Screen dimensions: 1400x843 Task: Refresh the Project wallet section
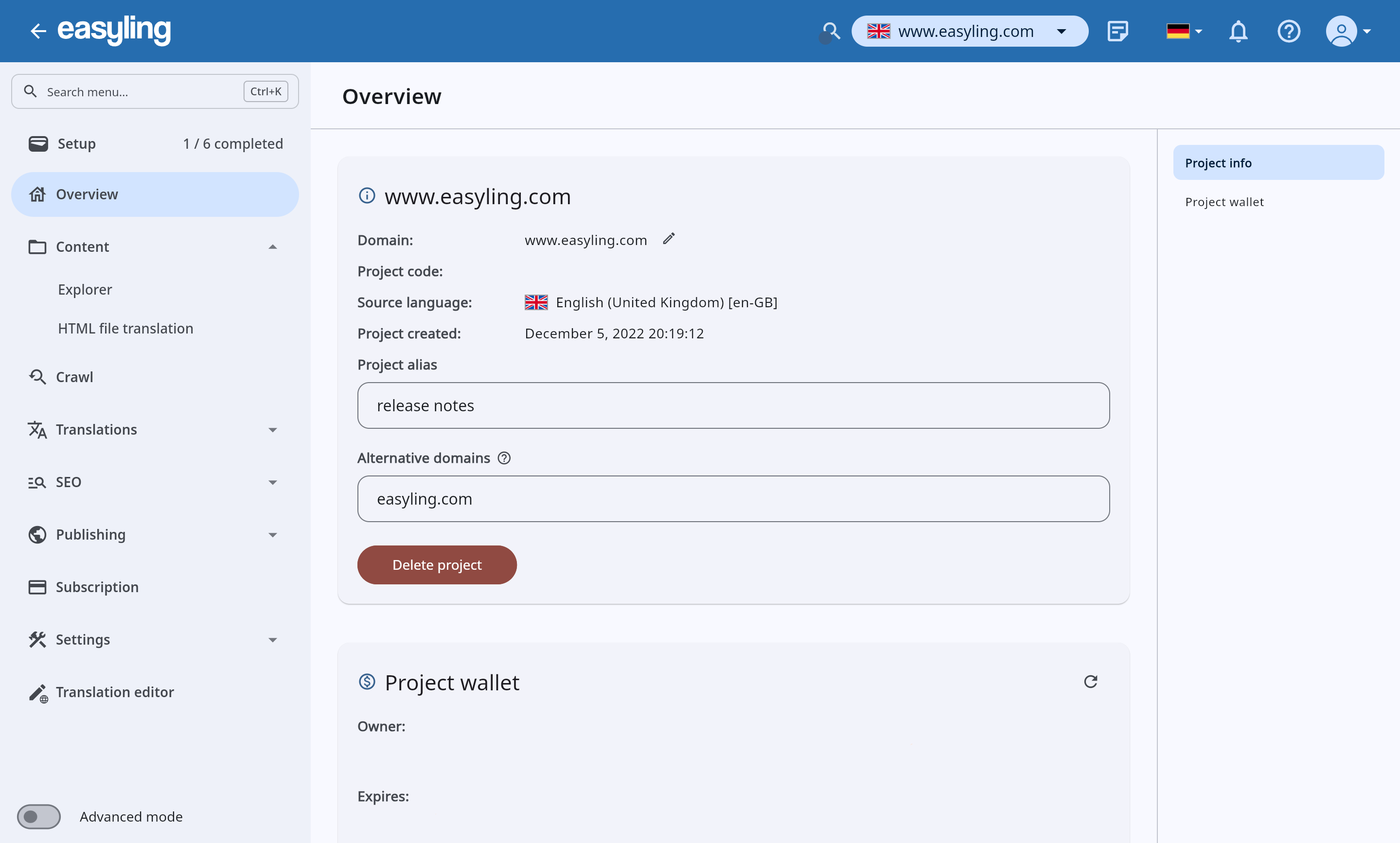[x=1090, y=682]
